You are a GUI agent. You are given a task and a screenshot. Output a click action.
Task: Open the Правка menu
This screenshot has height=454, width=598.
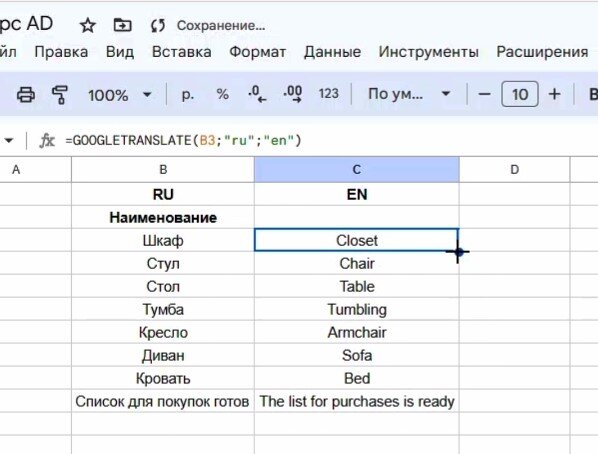61,52
